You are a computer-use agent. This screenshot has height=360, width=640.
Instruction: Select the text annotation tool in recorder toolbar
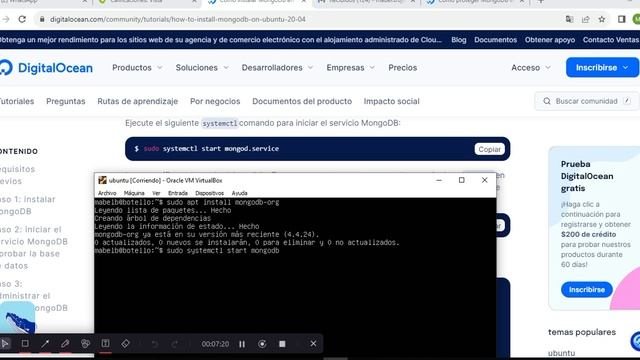coord(105,344)
